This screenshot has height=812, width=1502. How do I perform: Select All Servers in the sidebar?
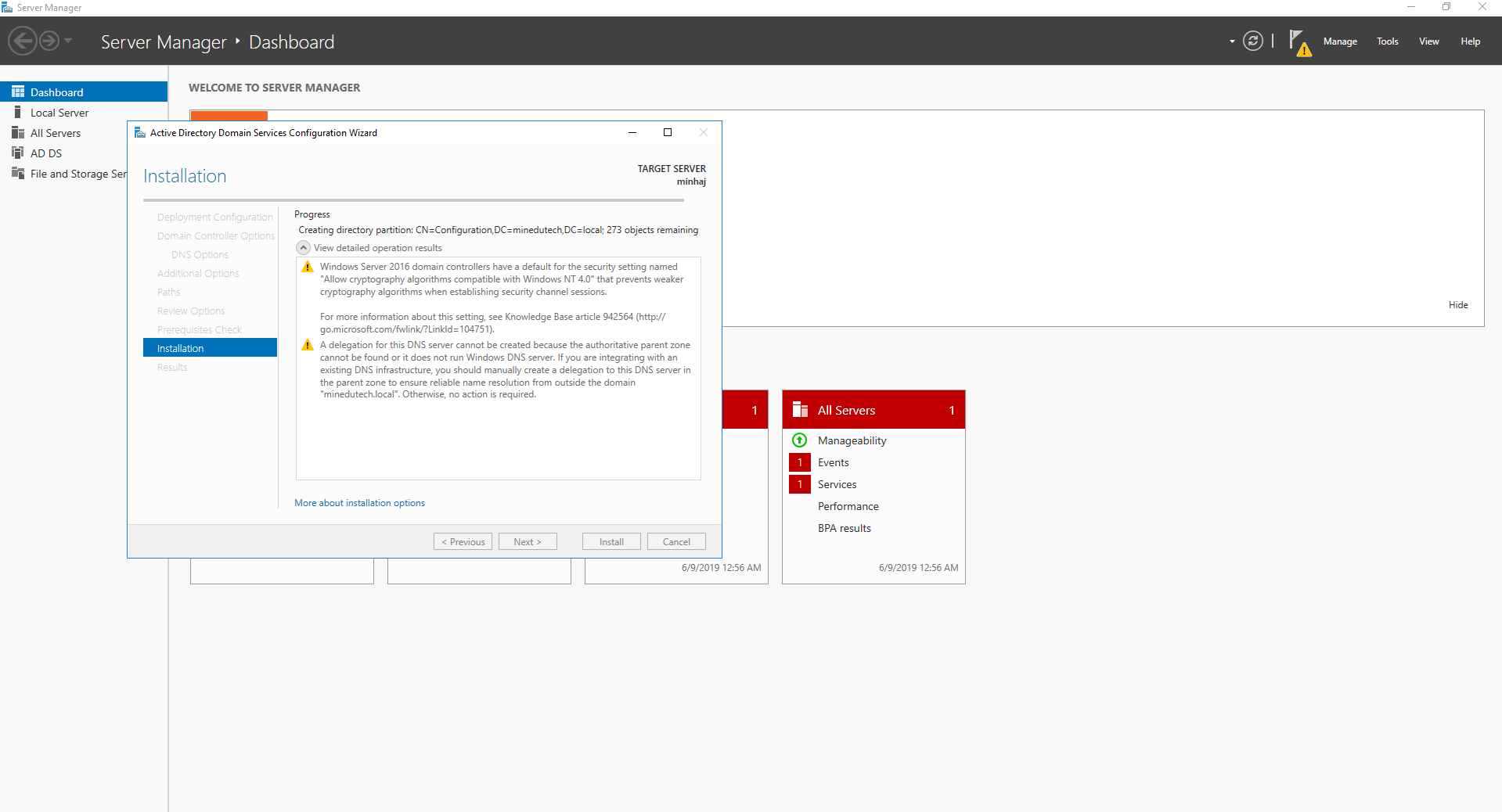(x=55, y=133)
